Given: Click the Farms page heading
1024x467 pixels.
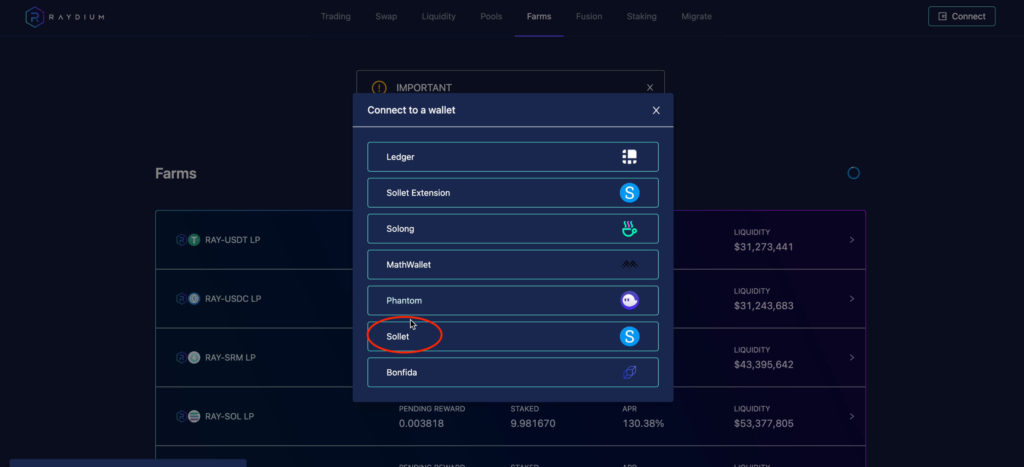Looking at the screenshot, I should click(176, 173).
